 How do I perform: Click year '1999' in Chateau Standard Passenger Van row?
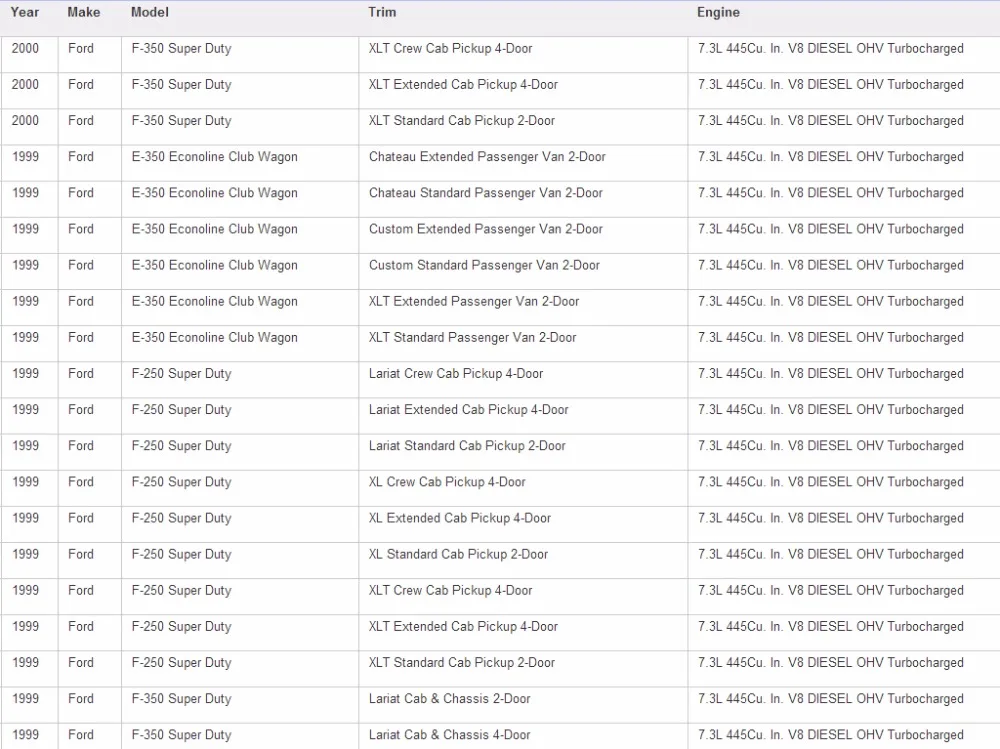click(25, 193)
